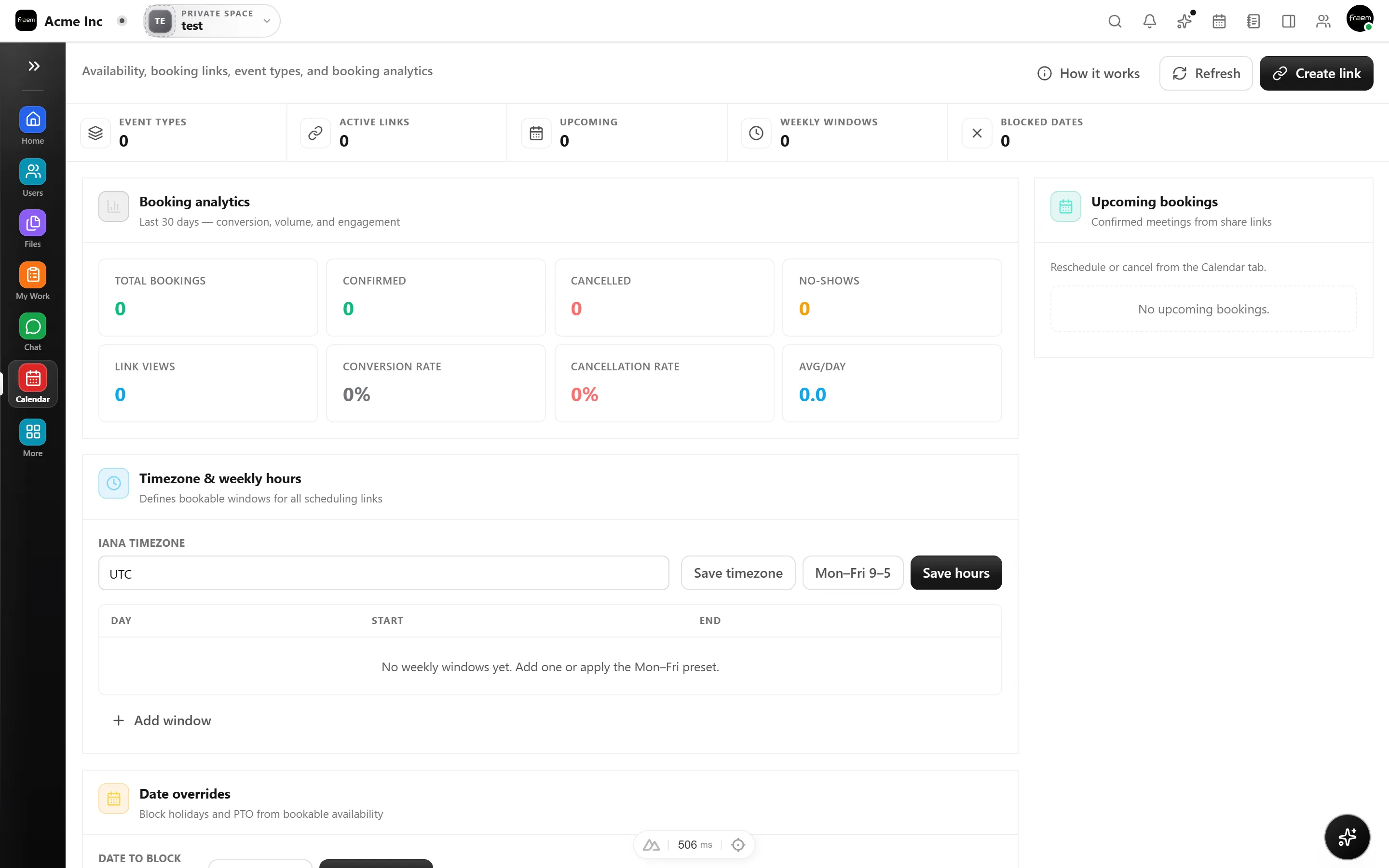The height and width of the screenshot is (868, 1389).
Task: Click How it works
Action: (x=1088, y=73)
